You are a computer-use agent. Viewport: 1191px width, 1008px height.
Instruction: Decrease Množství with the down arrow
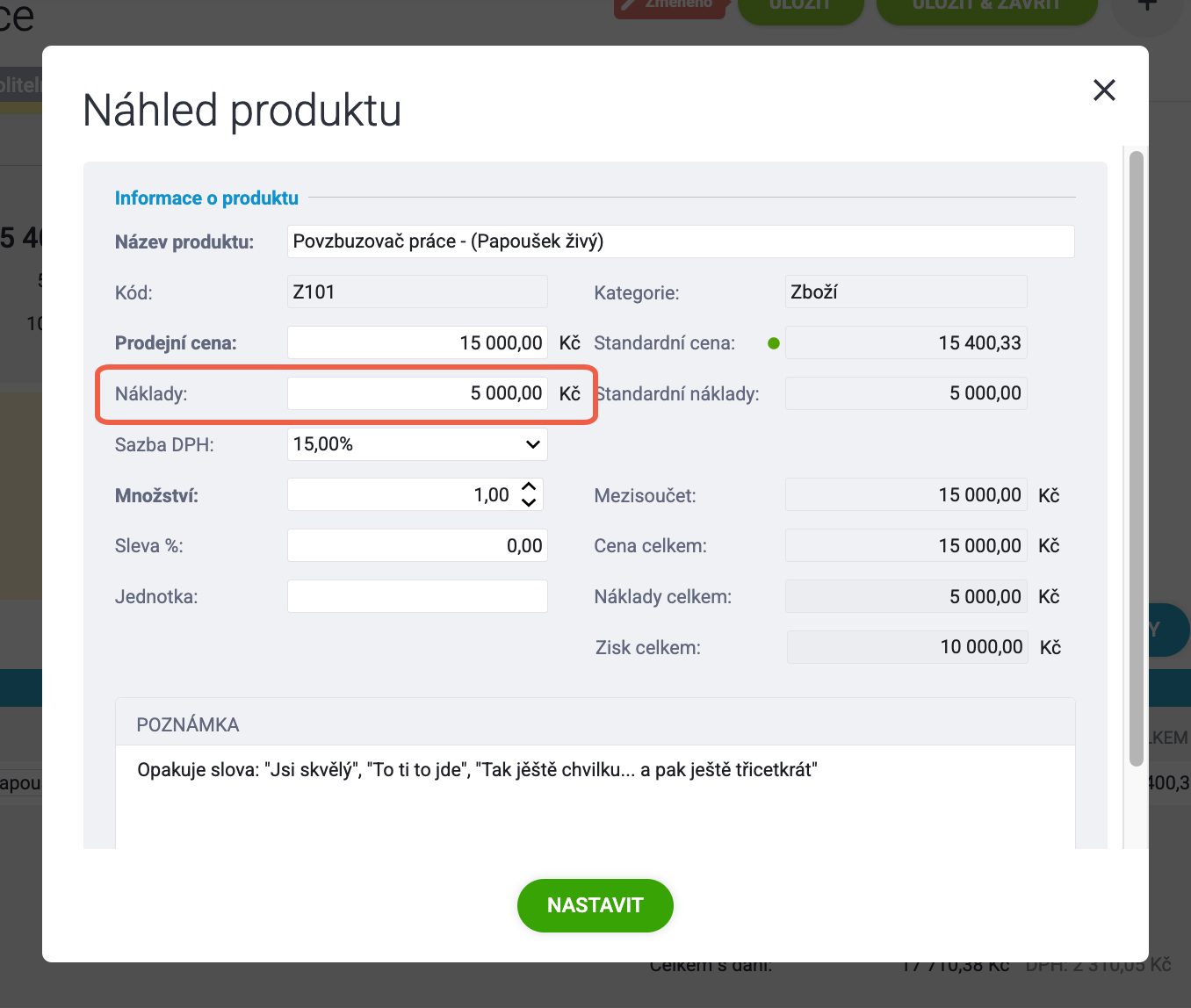click(529, 502)
